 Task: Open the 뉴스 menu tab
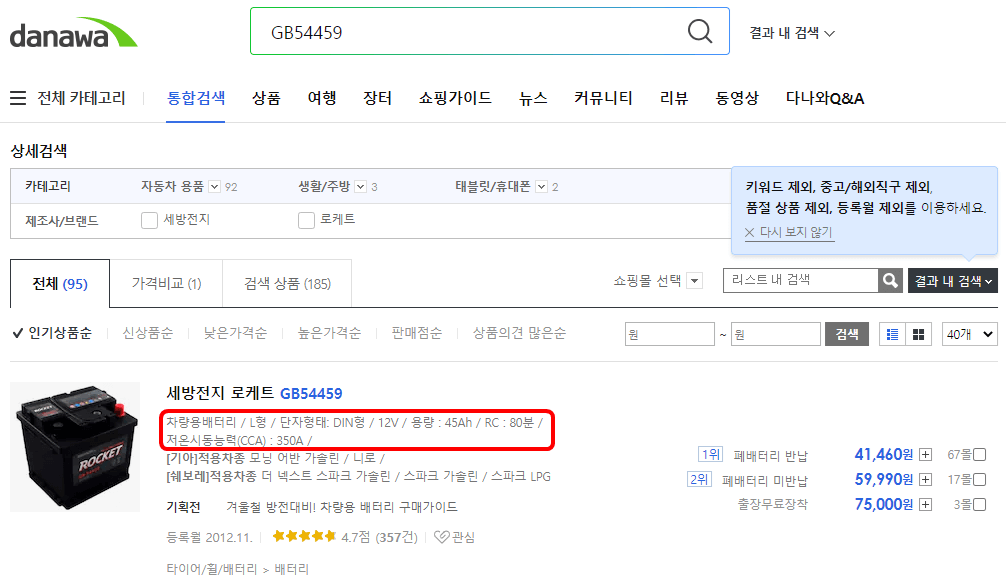(x=533, y=98)
